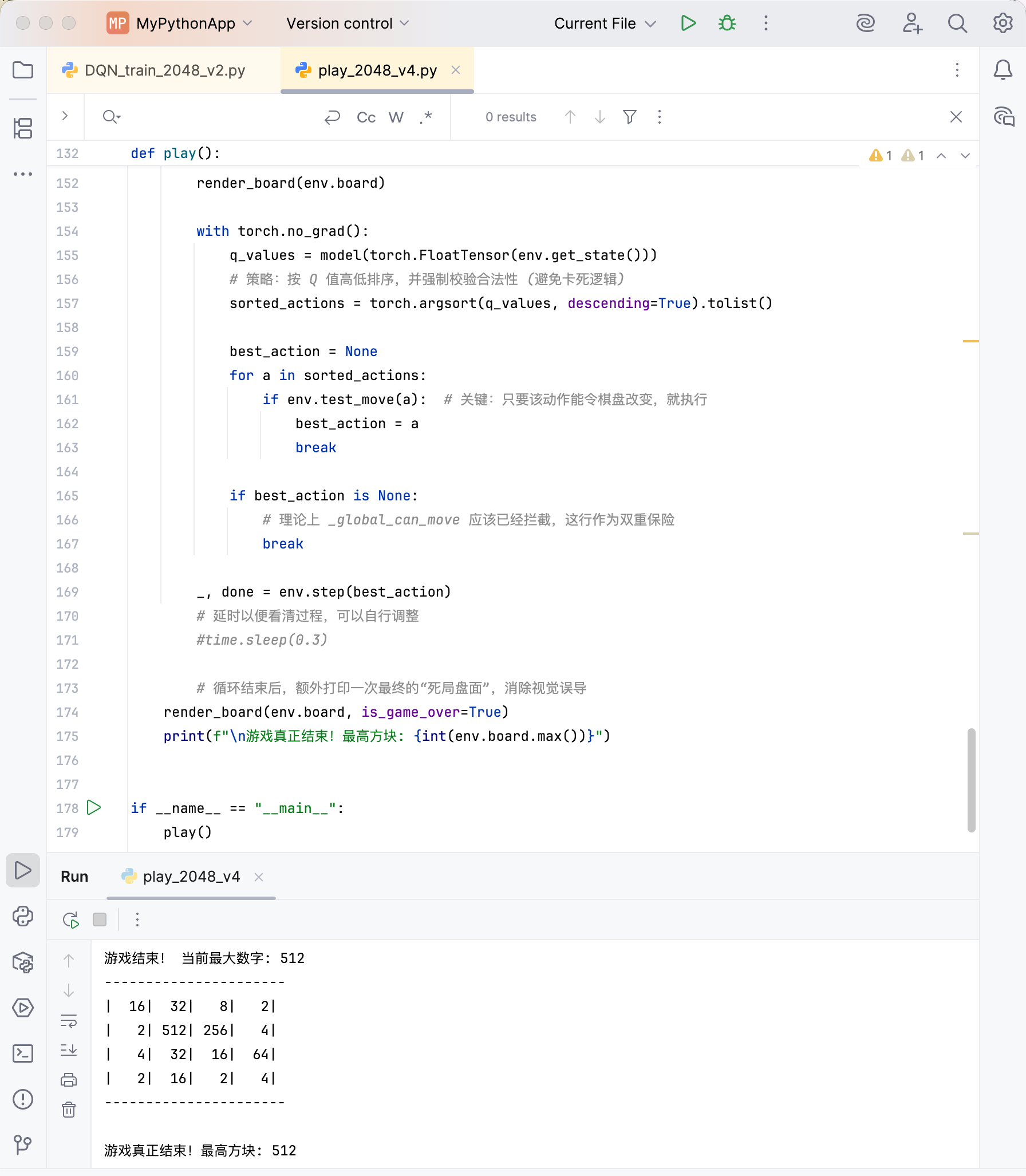Jump to warning stripe marker near line 159

[971, 341]
